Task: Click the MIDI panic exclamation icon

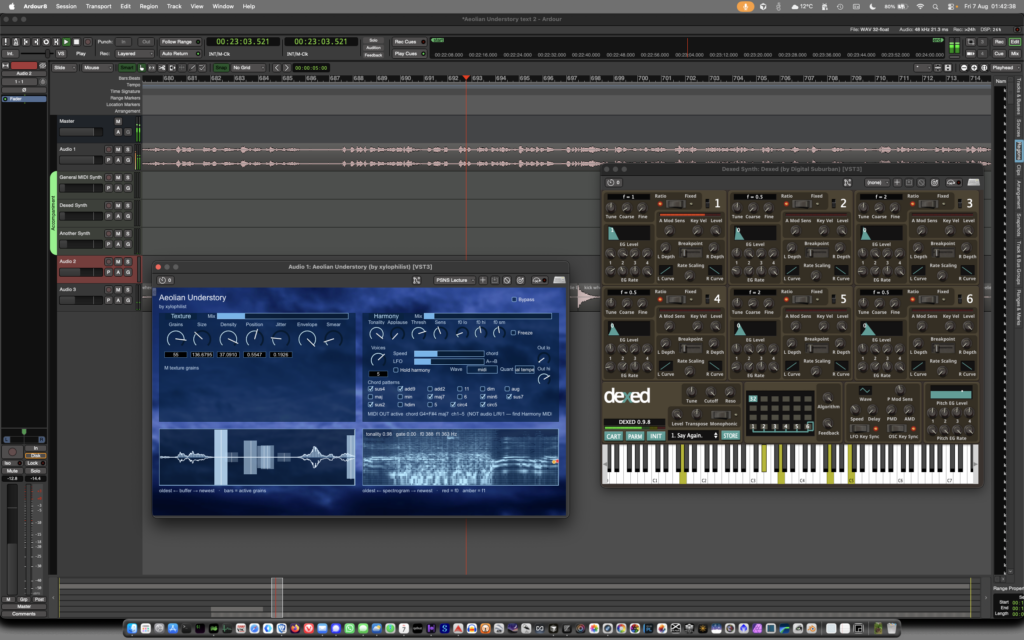Action: [x=6, y=42]
